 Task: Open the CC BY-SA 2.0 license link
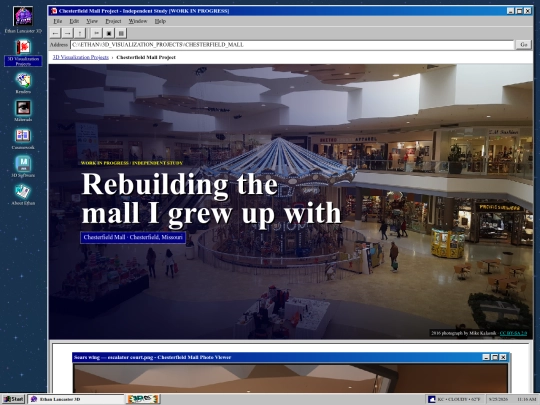(x=513, y=333)
